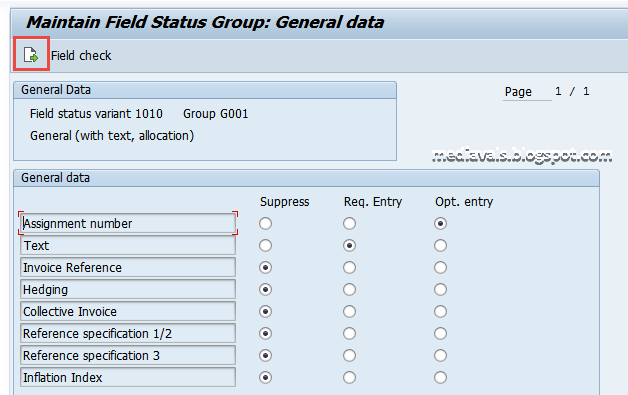The height and width of the screenshot is (395, 628).
Task: Set Invoice Reference to Opt. entry
Action: (x=440, y=268)
